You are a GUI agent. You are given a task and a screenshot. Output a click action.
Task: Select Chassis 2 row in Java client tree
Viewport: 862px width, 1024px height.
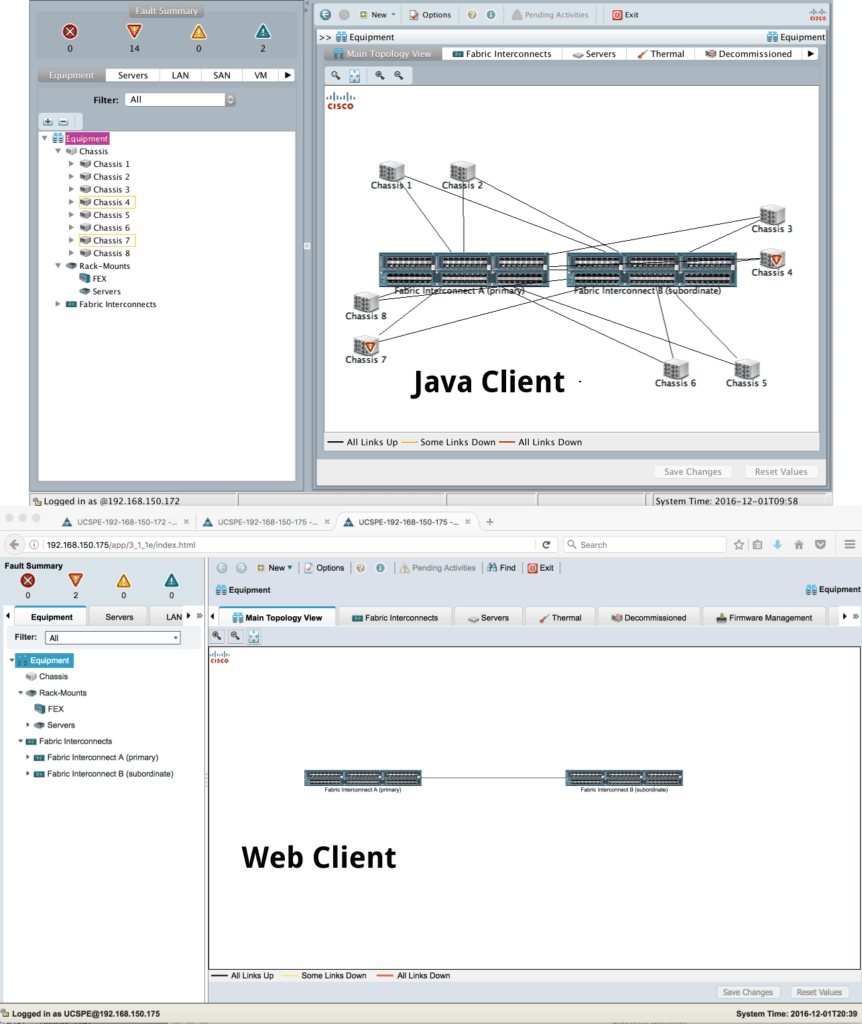[x=105, y=177]
